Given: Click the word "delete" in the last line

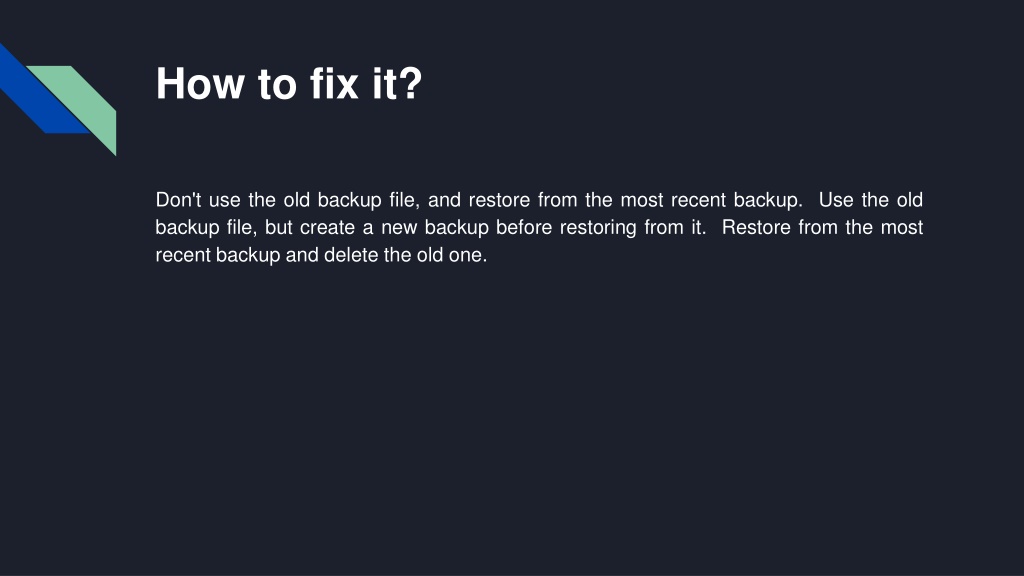Looking at the screenshot, I should (351, 255).
